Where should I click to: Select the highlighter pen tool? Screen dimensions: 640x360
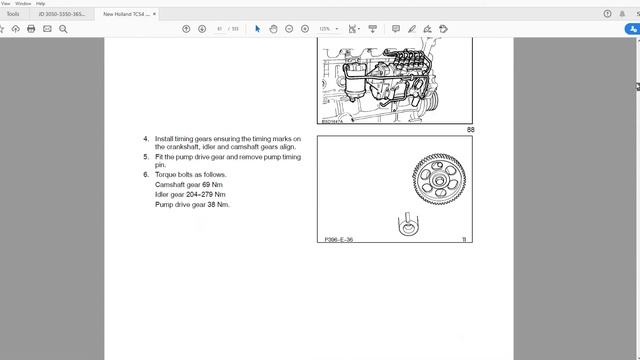pos(411,29)
